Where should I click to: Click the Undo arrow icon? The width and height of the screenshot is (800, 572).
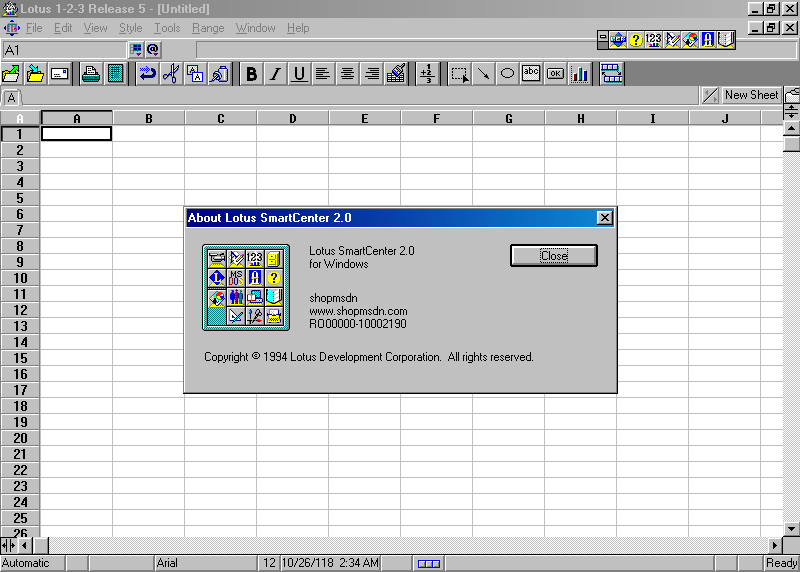[x=147, y=73]
